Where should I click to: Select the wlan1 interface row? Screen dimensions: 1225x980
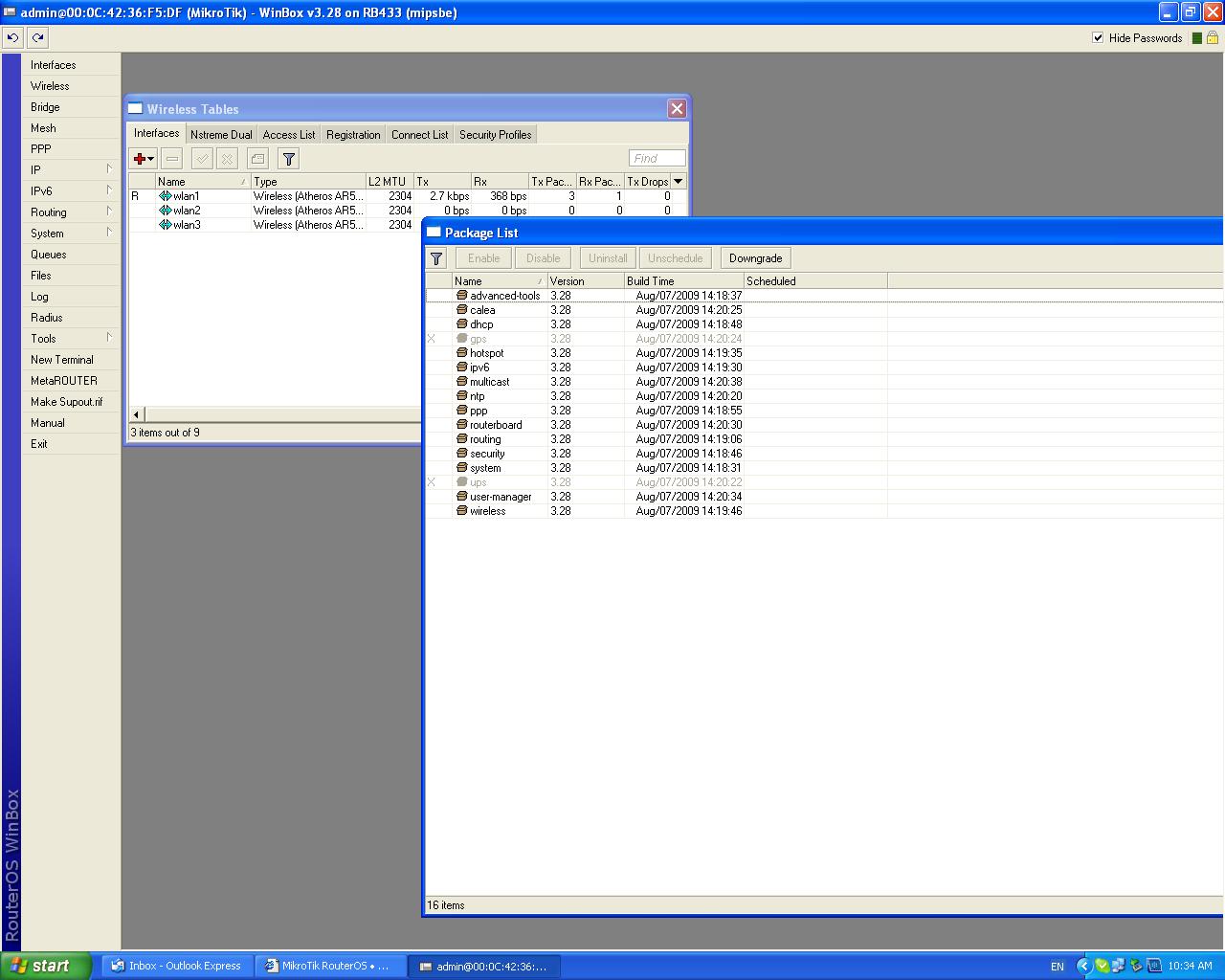[x=408, y=196]
